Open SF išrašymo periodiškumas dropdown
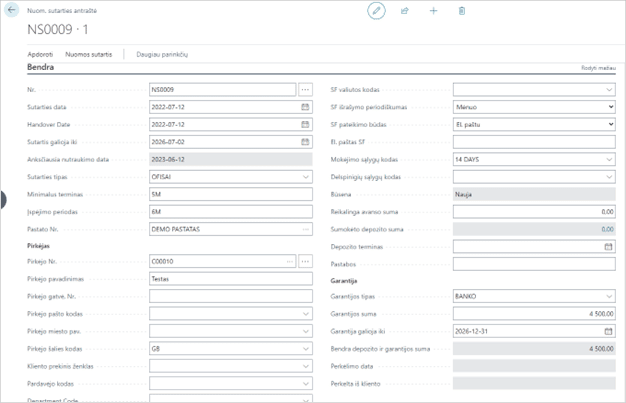The height and width of the screenshot is (403, 626). [609, 107]
